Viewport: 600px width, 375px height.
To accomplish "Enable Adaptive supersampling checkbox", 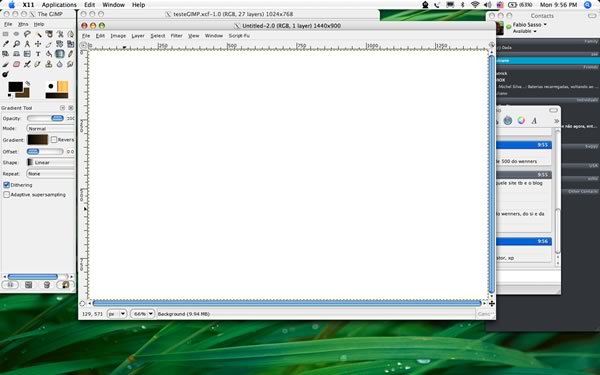I will 7,195.
